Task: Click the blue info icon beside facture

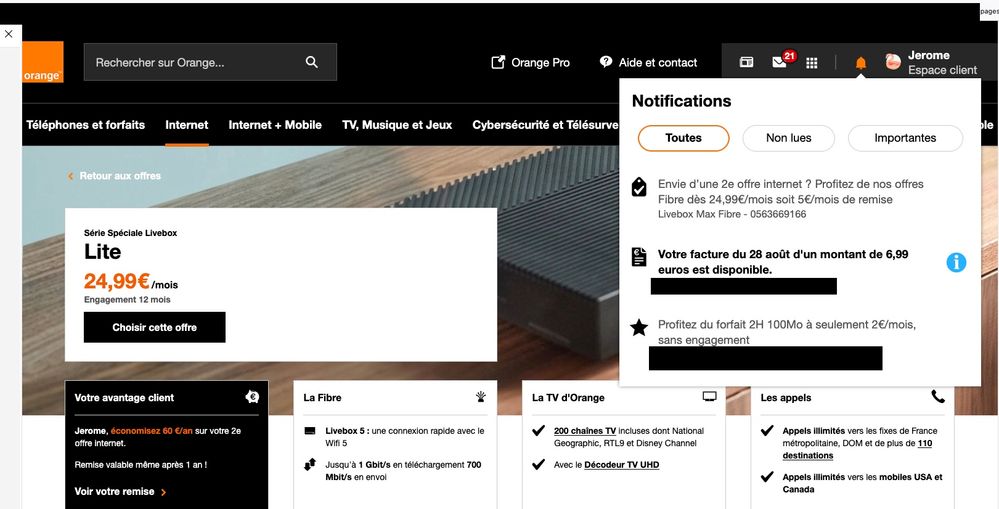Action: tap(956, 262)
